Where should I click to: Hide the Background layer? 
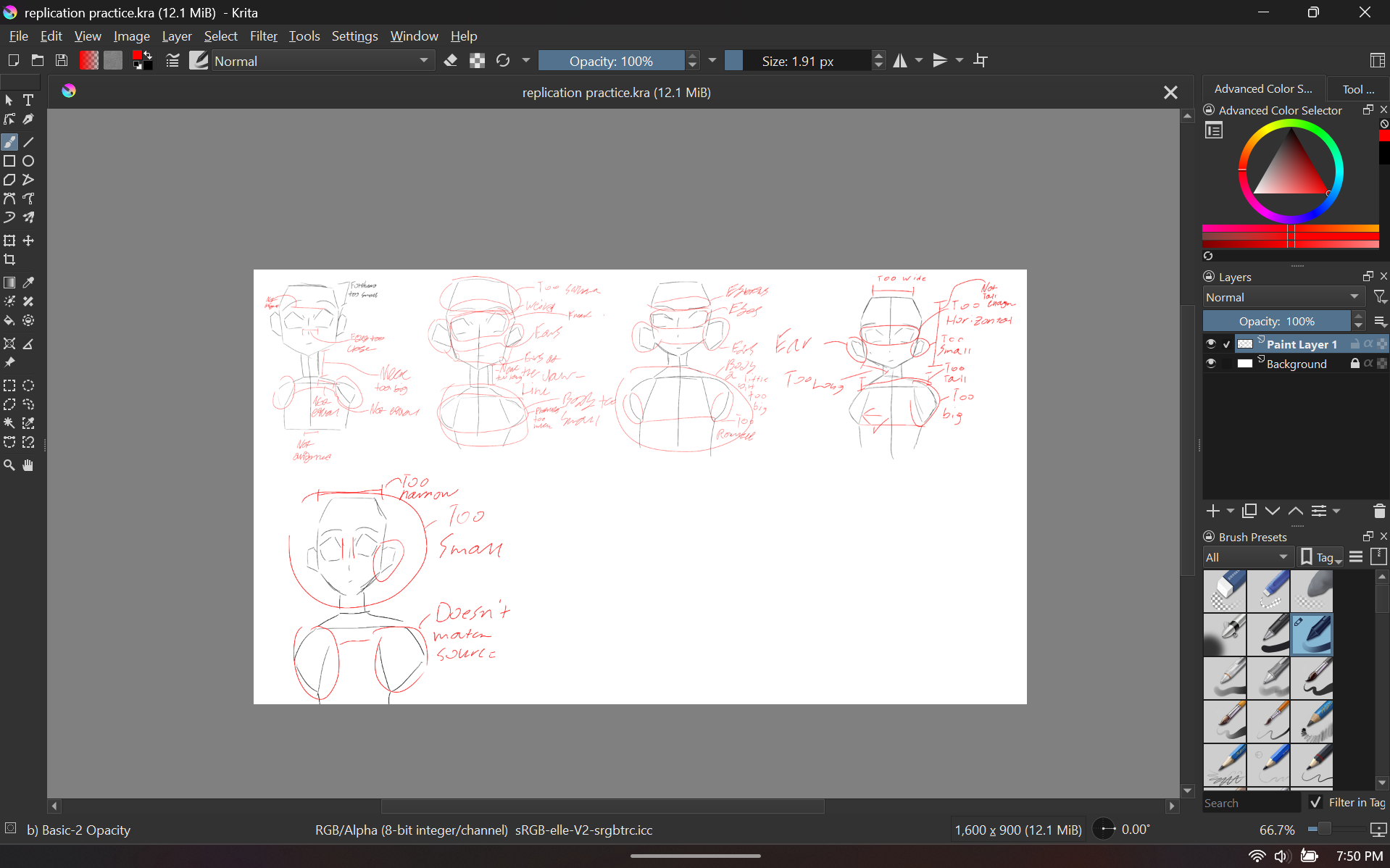1210,364
